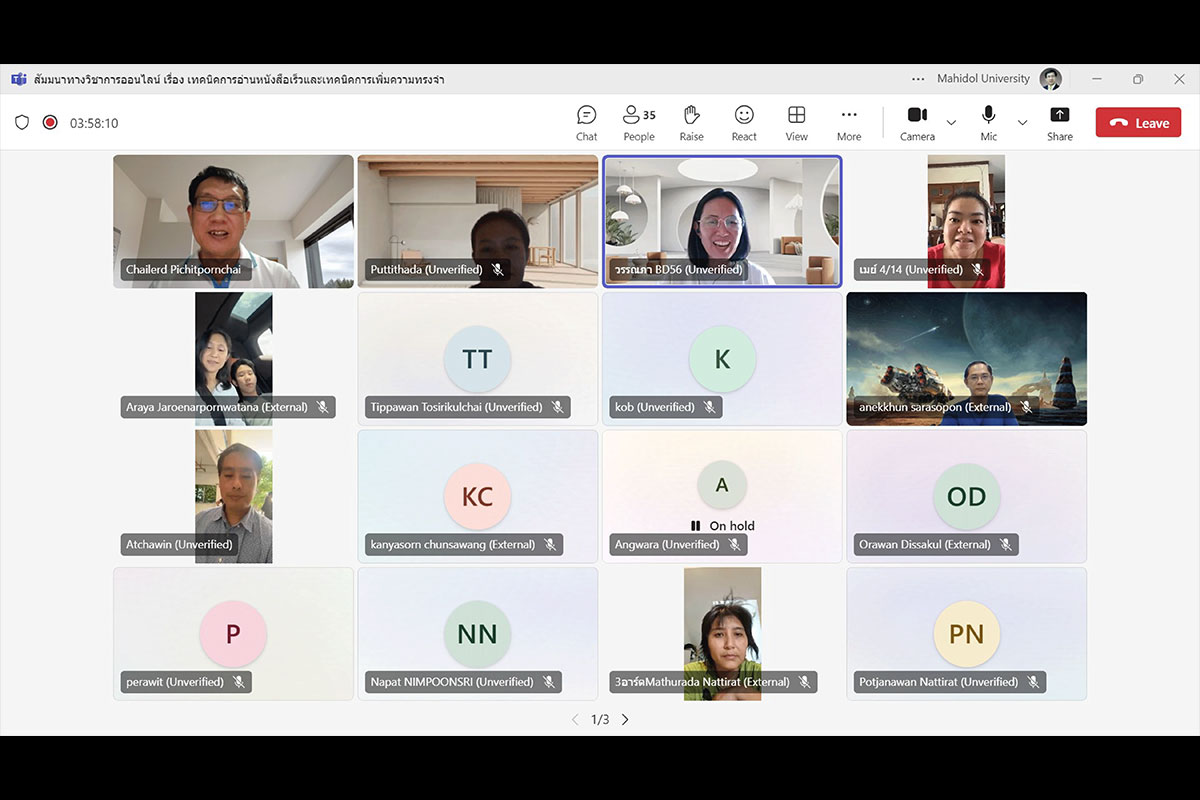
Task: Open the React emoji menu
Action: click(744, 123)
